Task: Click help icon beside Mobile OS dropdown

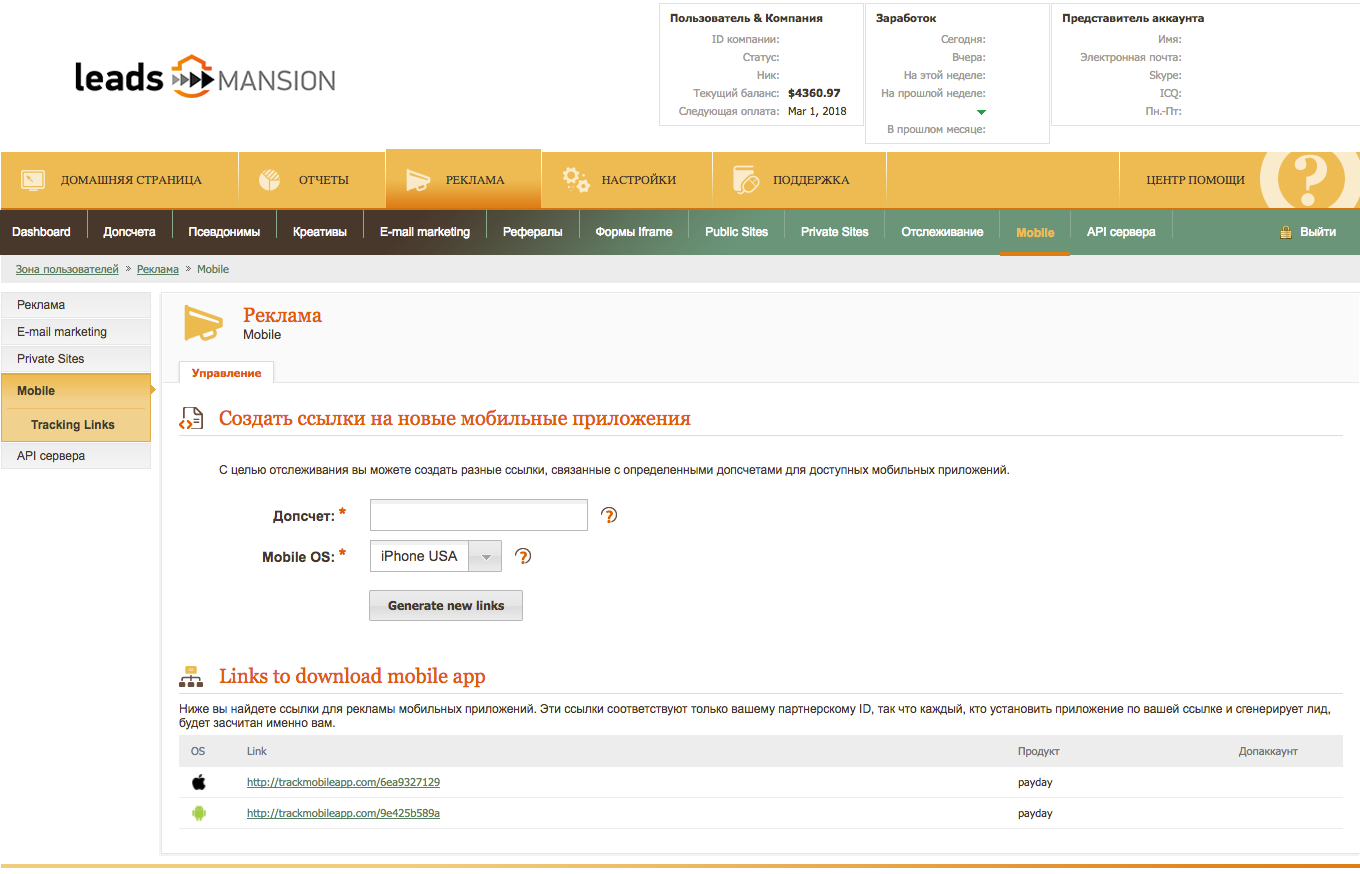Action: pyautogui.click(x=522, y=556)
